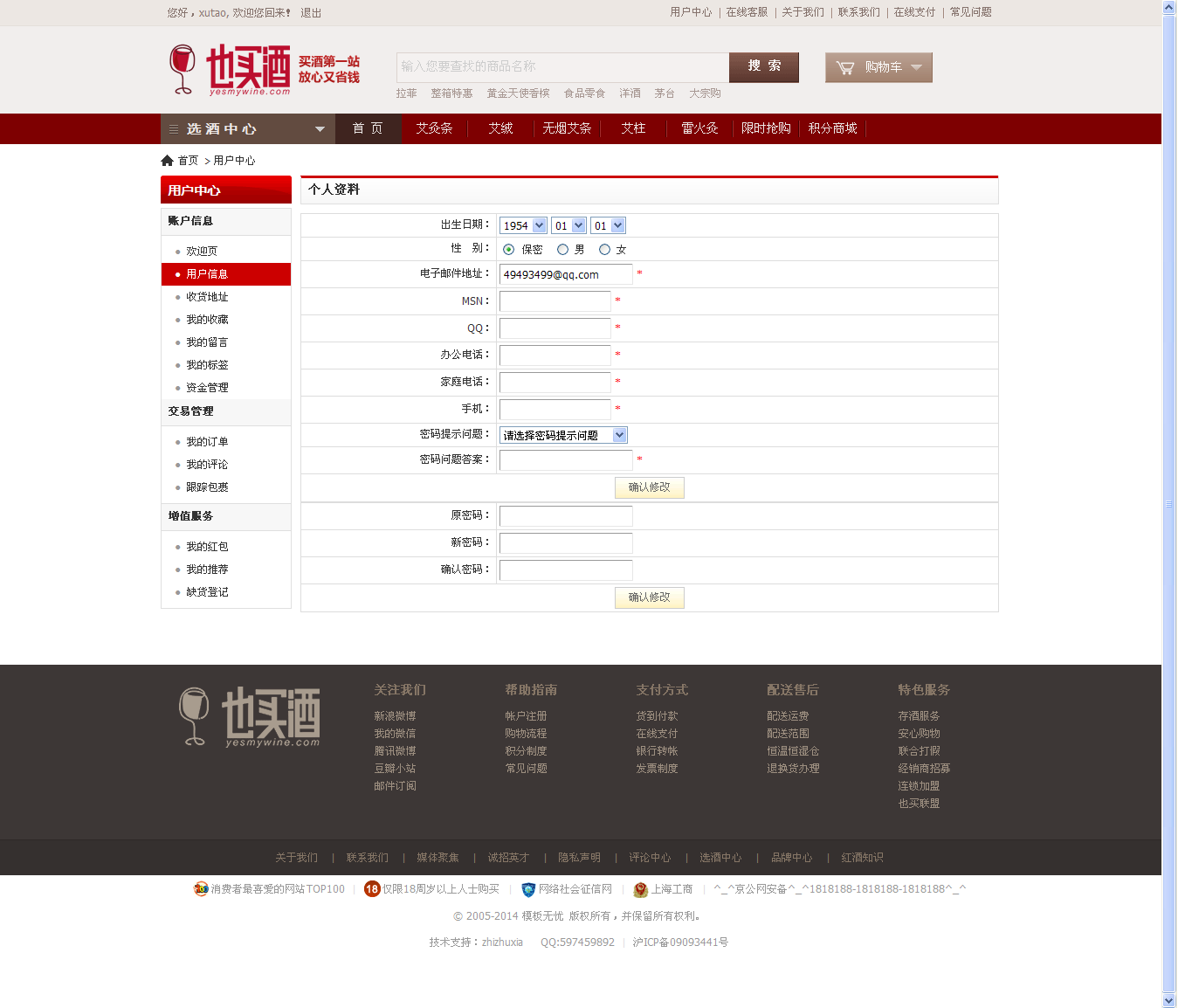The height and width of the screenshot is (1008, 1178).
Task: Go to 收货地址 in the sidebar
Action: tap(207, 297)
